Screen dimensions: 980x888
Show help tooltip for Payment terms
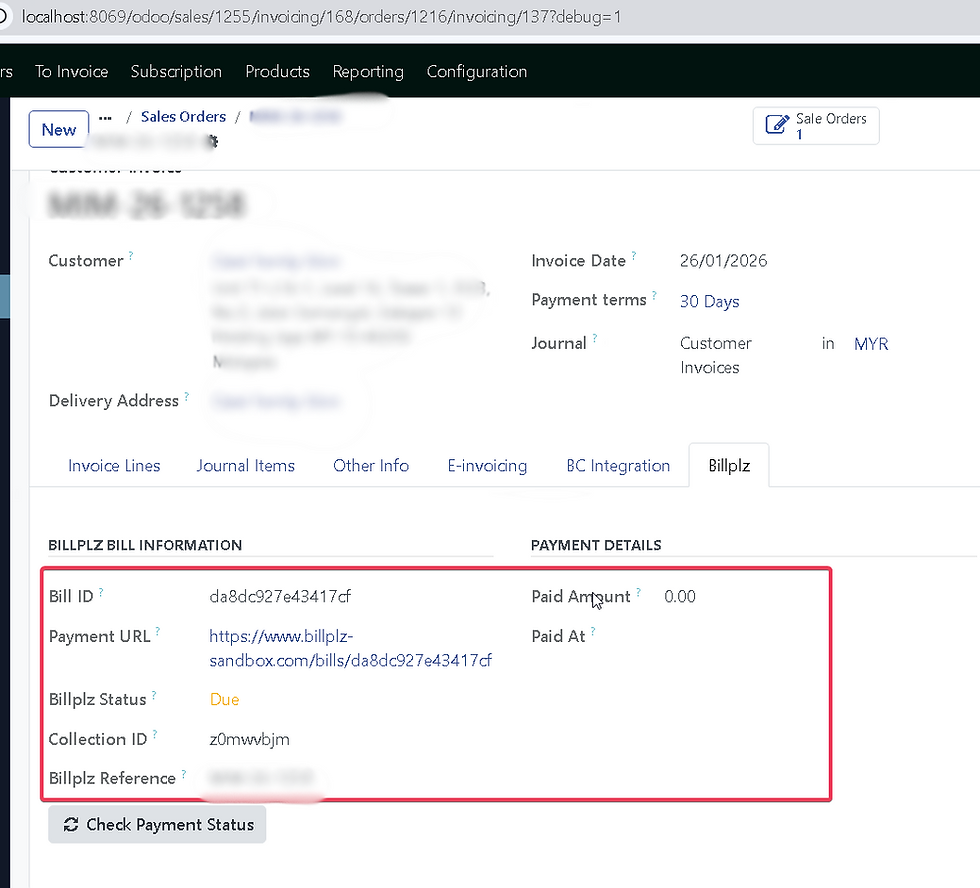pos(654,294)
